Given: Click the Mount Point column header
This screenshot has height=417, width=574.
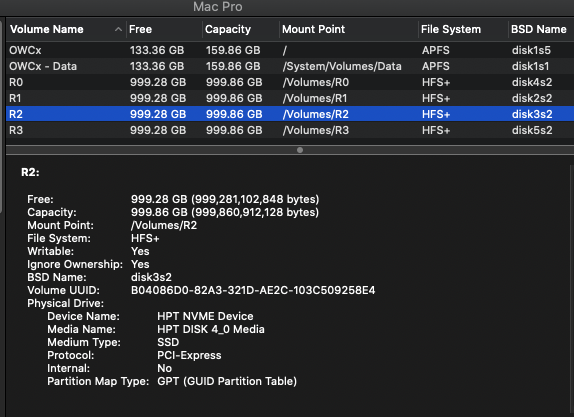Looking at the screenshot, I should (348, 29).
